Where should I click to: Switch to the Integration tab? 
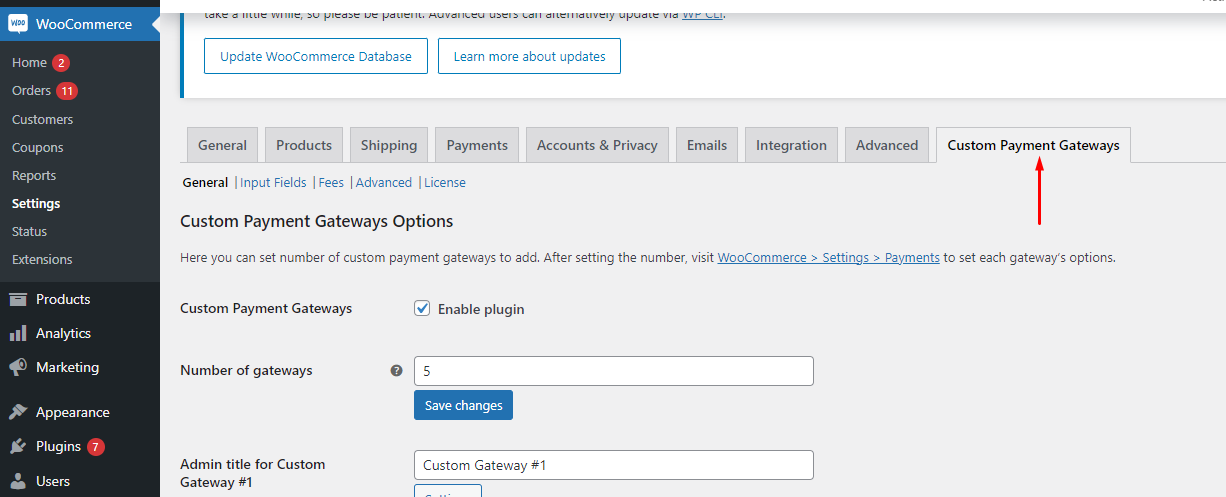pos(791,145)
